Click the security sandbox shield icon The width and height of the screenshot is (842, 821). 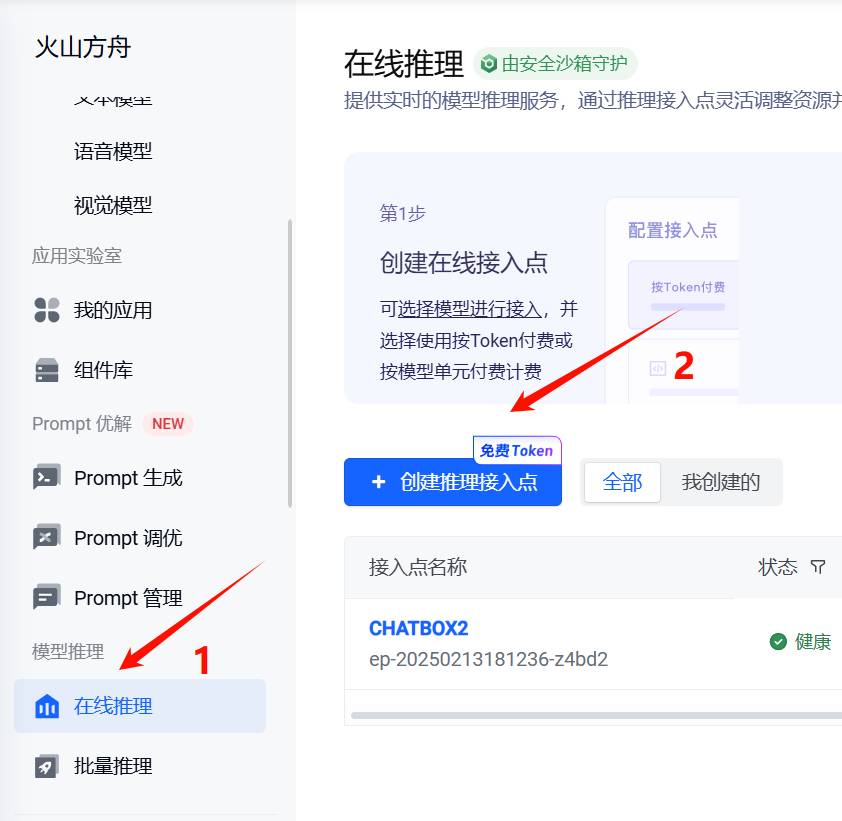[488, 64]
